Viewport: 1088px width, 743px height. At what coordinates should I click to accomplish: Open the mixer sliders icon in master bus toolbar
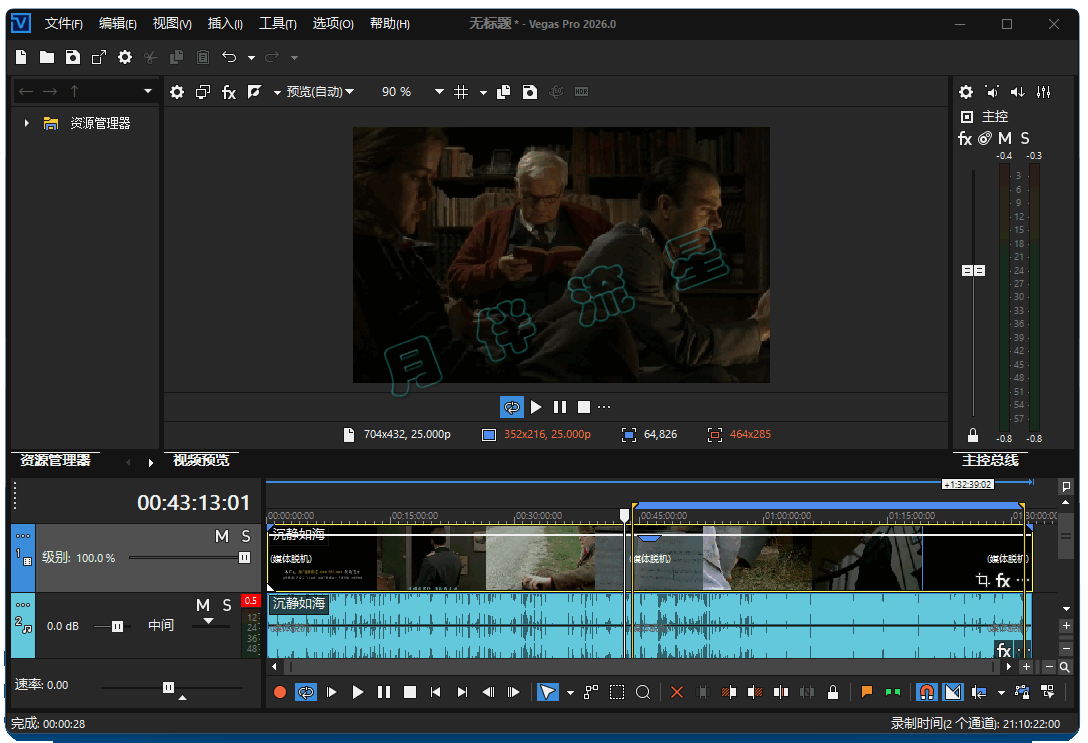point(1044,92)
